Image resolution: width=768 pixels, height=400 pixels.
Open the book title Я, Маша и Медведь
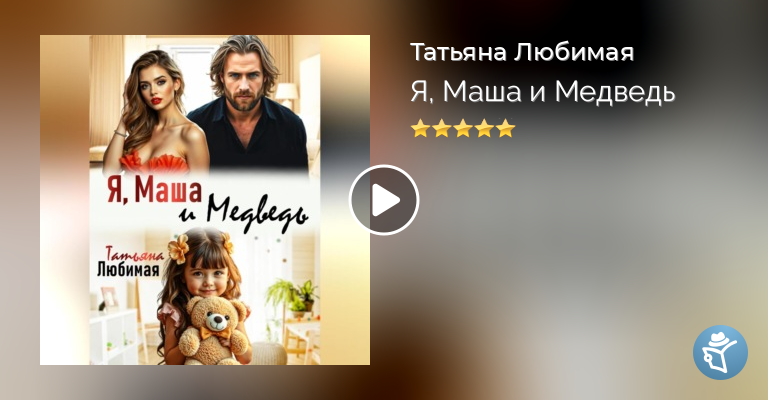(x=543, y=92)
